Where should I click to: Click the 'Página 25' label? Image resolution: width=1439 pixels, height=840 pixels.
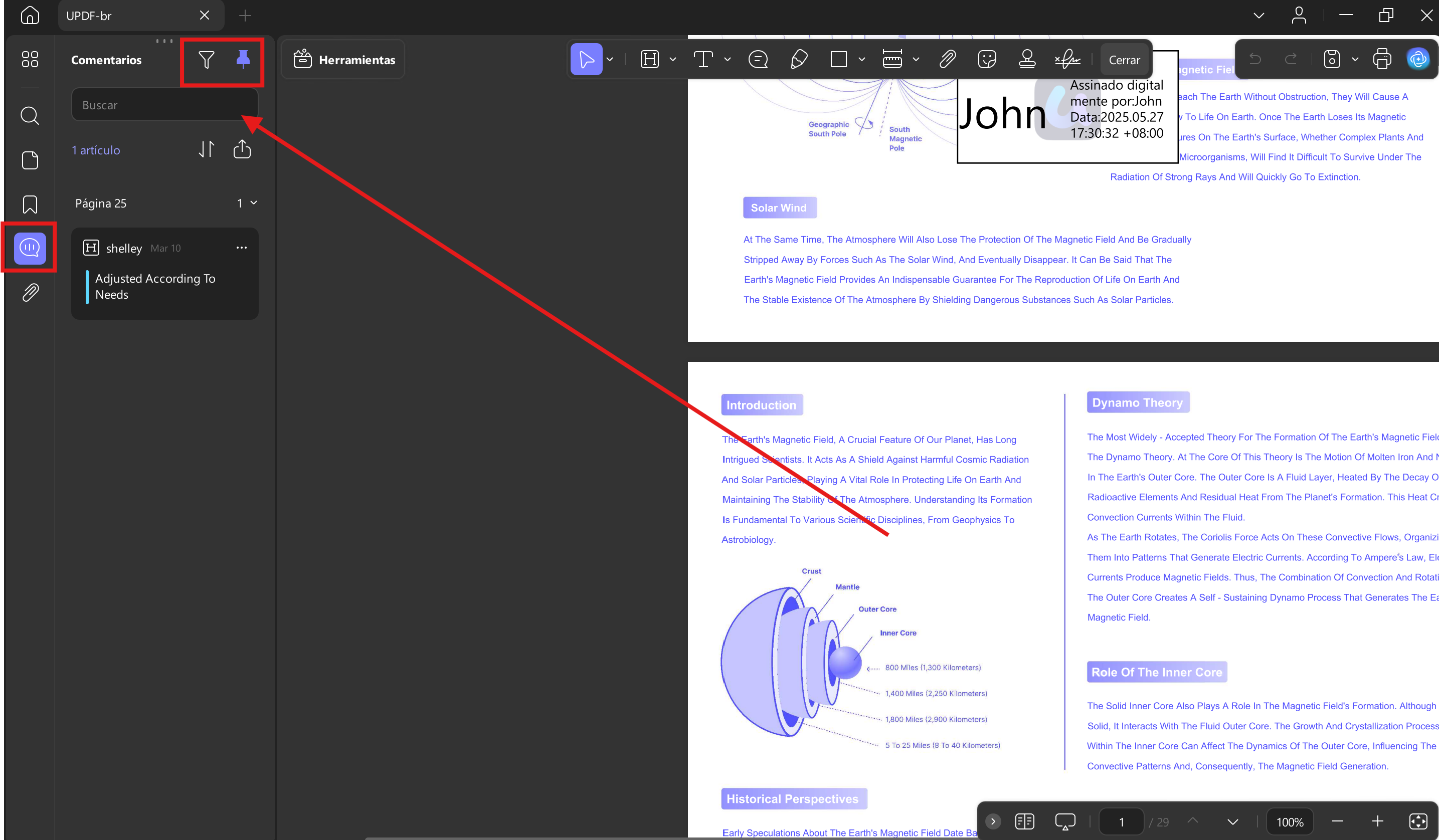click(101, 203)
